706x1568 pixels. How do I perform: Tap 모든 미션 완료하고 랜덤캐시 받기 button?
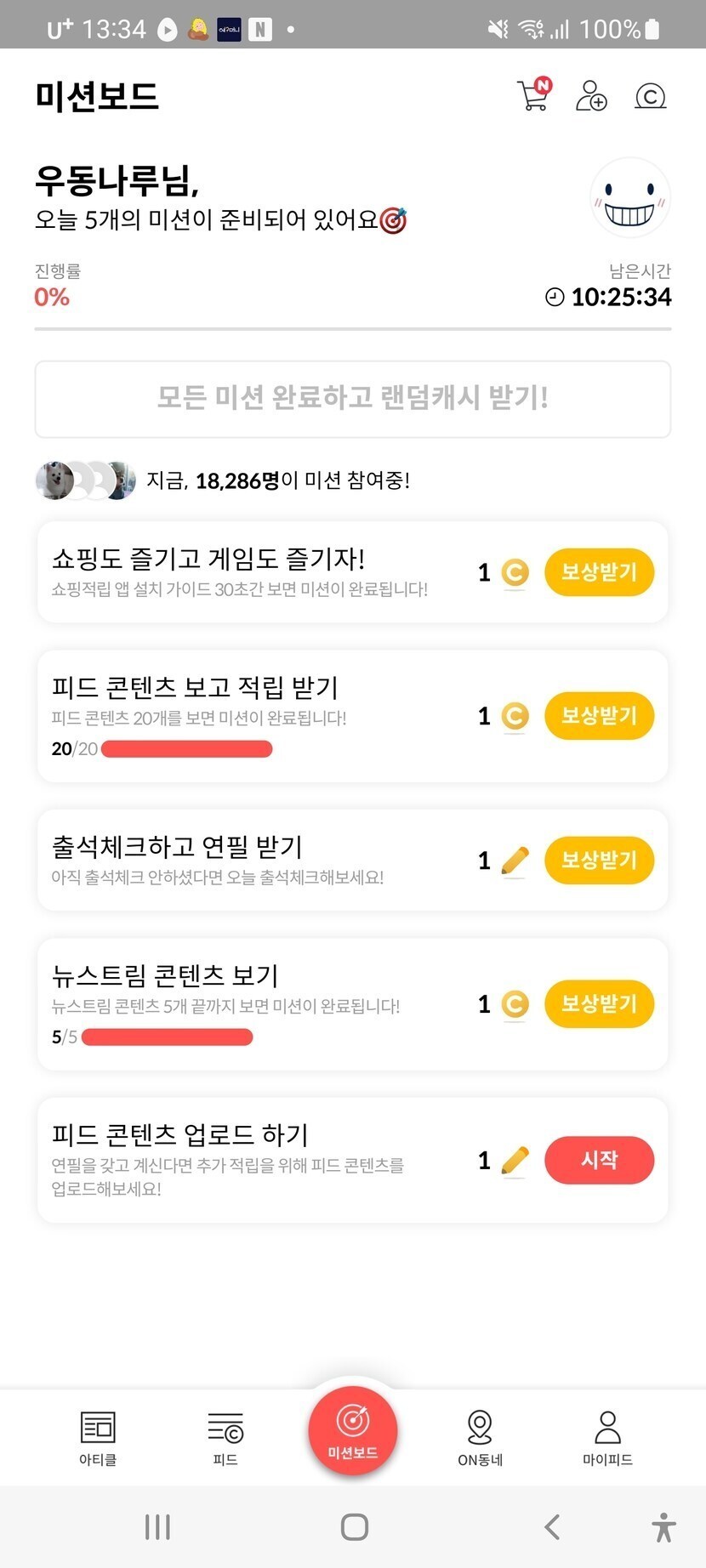[352, 399]
